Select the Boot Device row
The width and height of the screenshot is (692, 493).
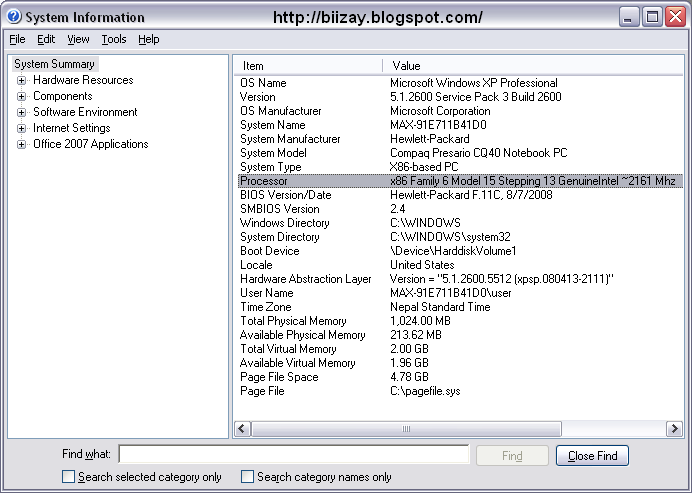459,251
